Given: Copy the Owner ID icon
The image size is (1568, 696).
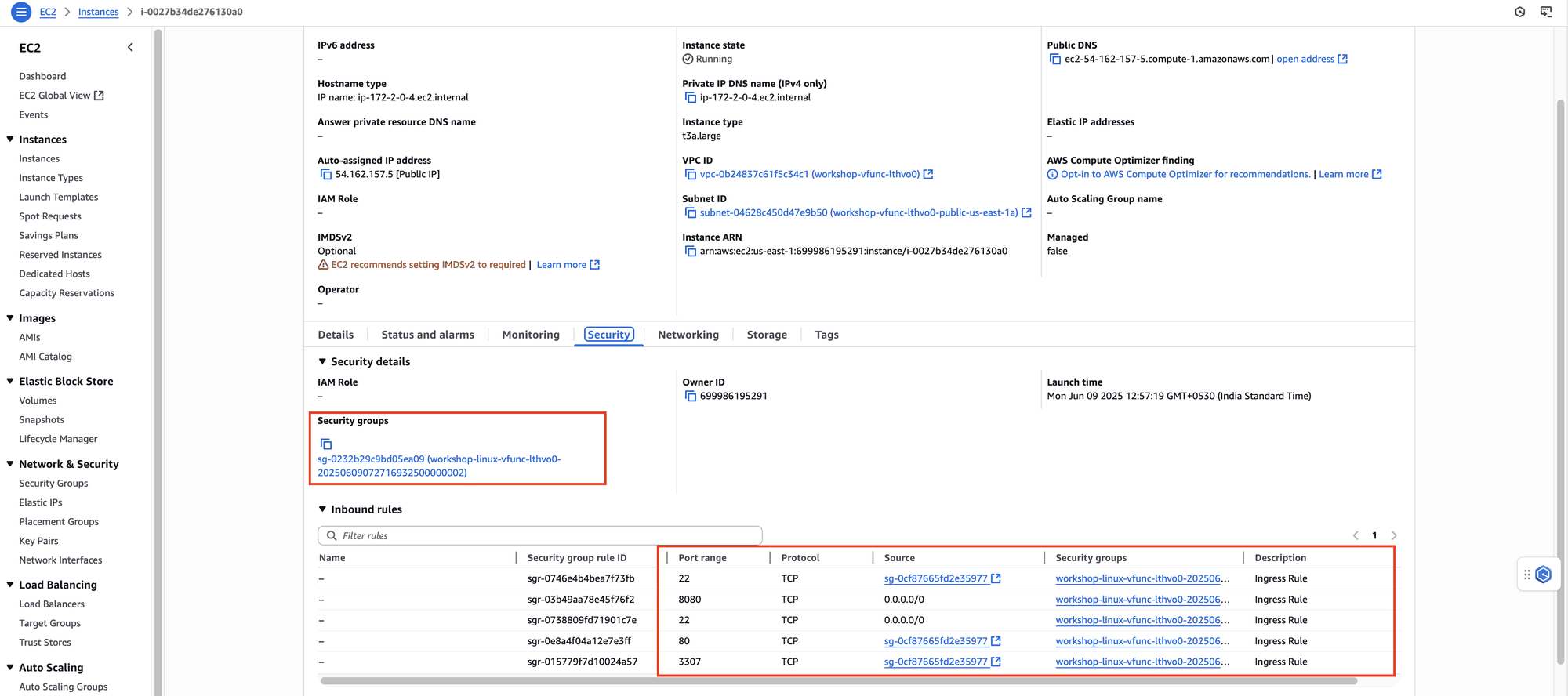Looking at the screenshot, I should click(690, 397).
